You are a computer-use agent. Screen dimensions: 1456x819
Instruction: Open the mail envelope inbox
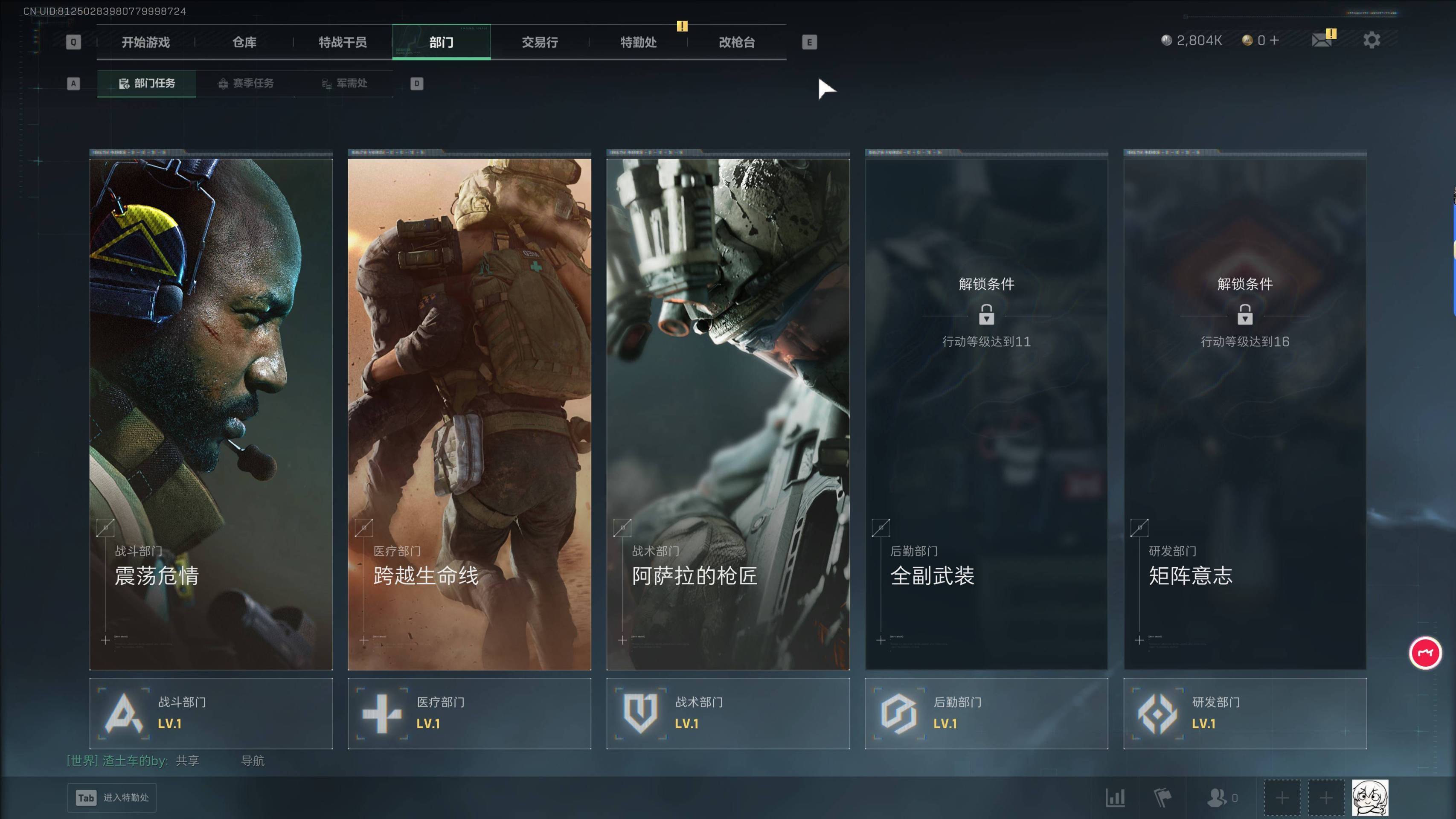pos(1322,40)
